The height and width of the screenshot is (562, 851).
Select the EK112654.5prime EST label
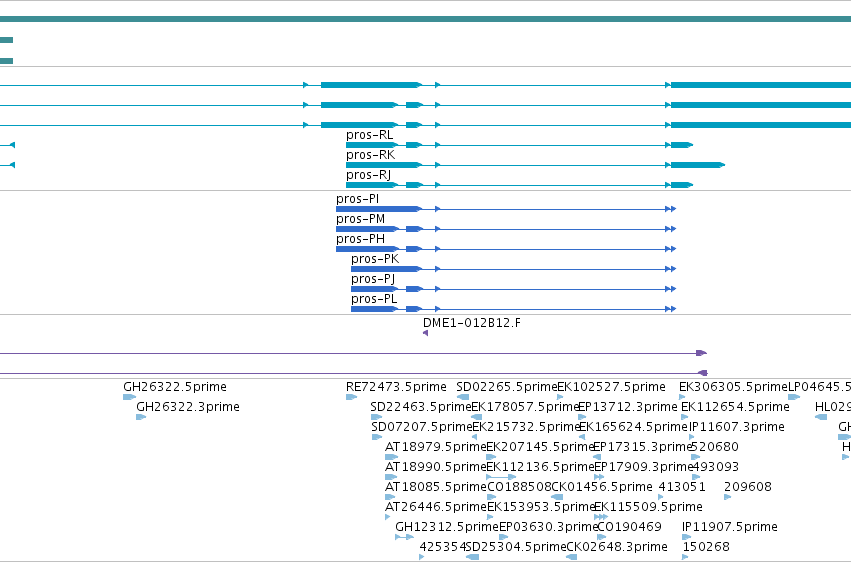coord(735,407)
